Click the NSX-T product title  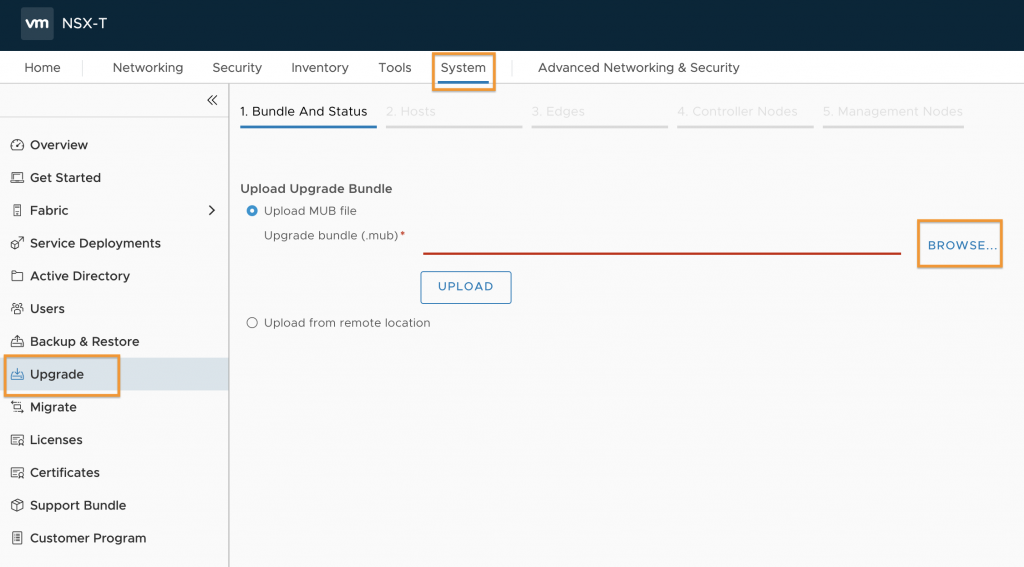[x=85, y=24]
